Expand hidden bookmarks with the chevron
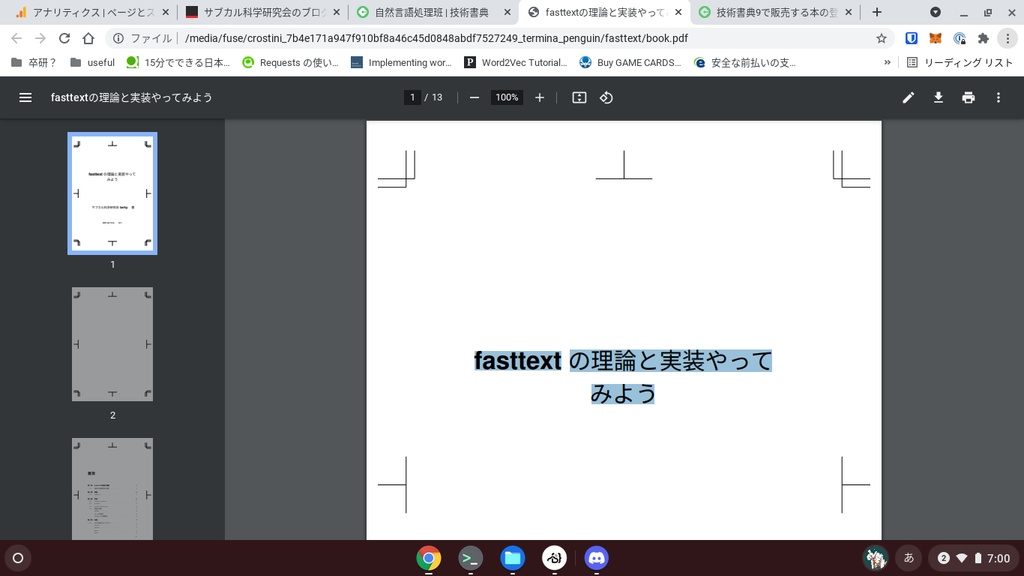The height and width of the screenshot is (576, 1024). (x=886, y=61)
